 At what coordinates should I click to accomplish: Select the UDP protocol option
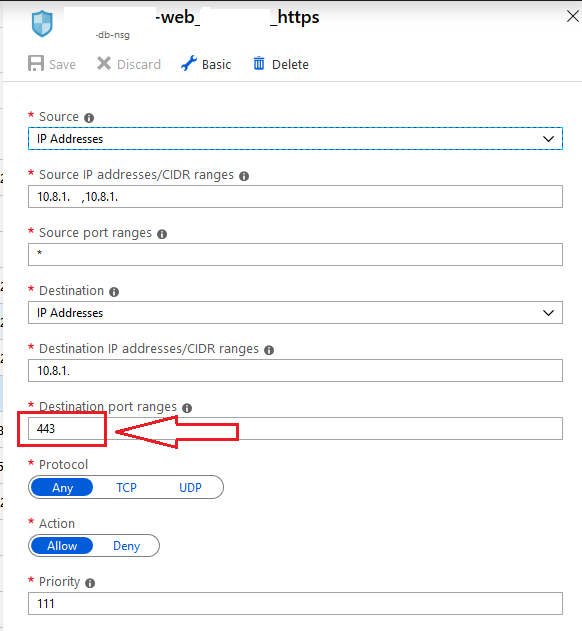point(190,487)
